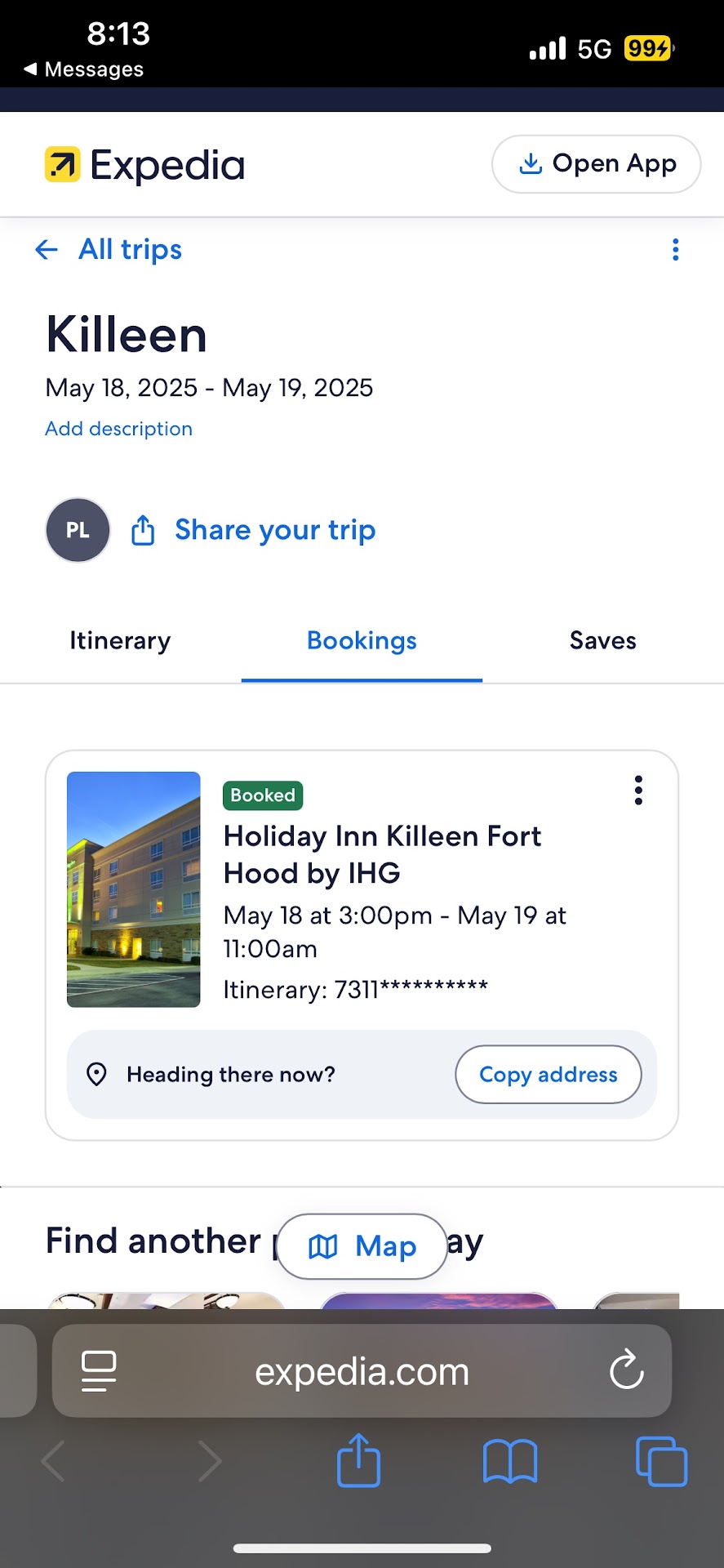Tap Safari page settings icon
This screenshot has width=724, height=1568.
(99, 1371)
